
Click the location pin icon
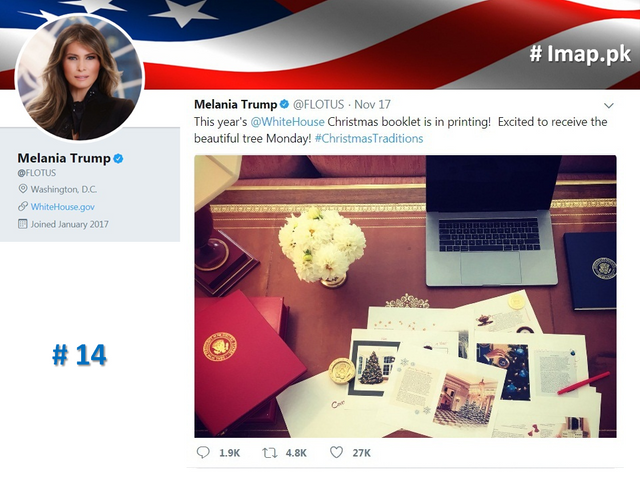tap(23, 189)
